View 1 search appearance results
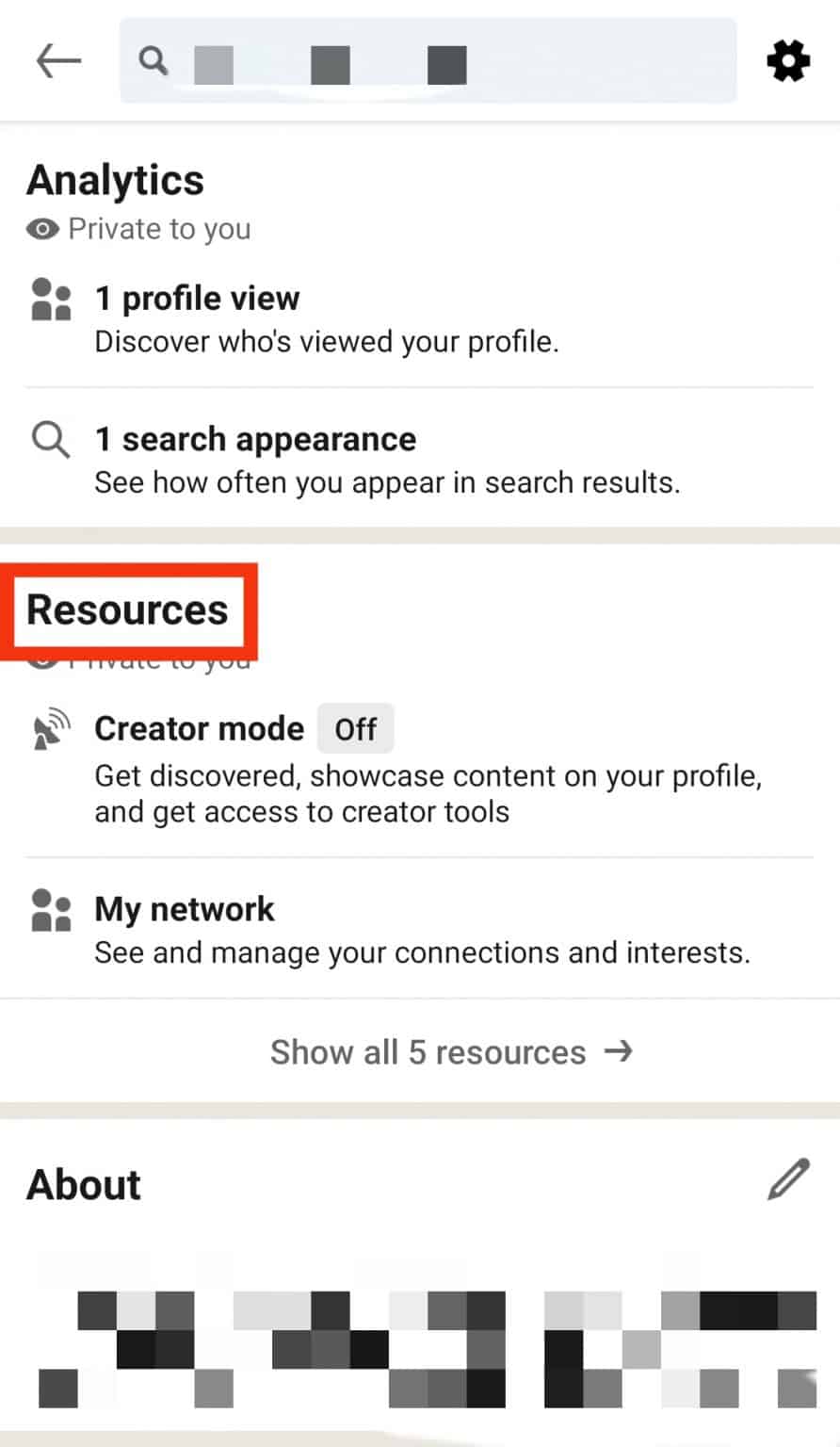Screen dimensions: 840x1447 [x=254, y=439]
